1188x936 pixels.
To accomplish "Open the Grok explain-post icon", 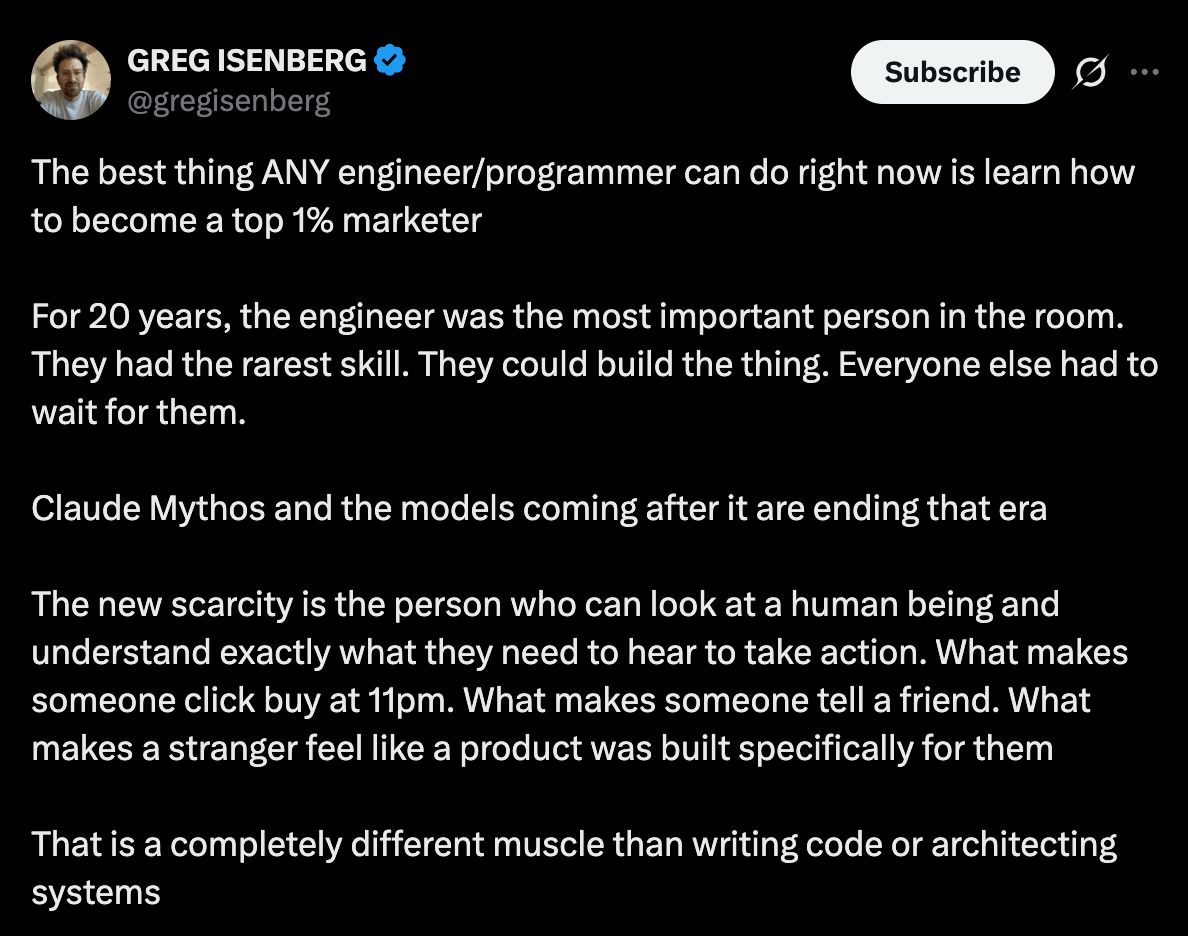I will [1090, 72].
